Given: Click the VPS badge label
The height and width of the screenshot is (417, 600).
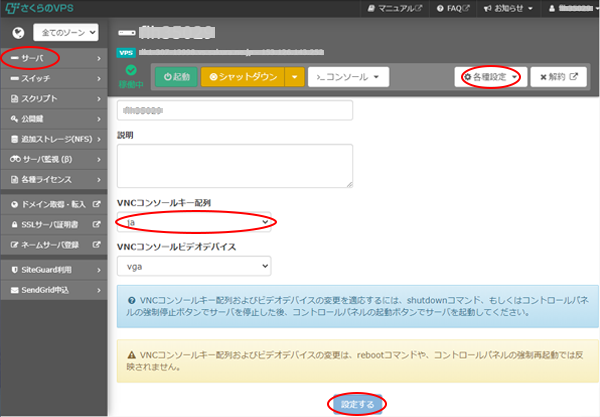Looking at the screenshot, I should click(x=126, y=53).
